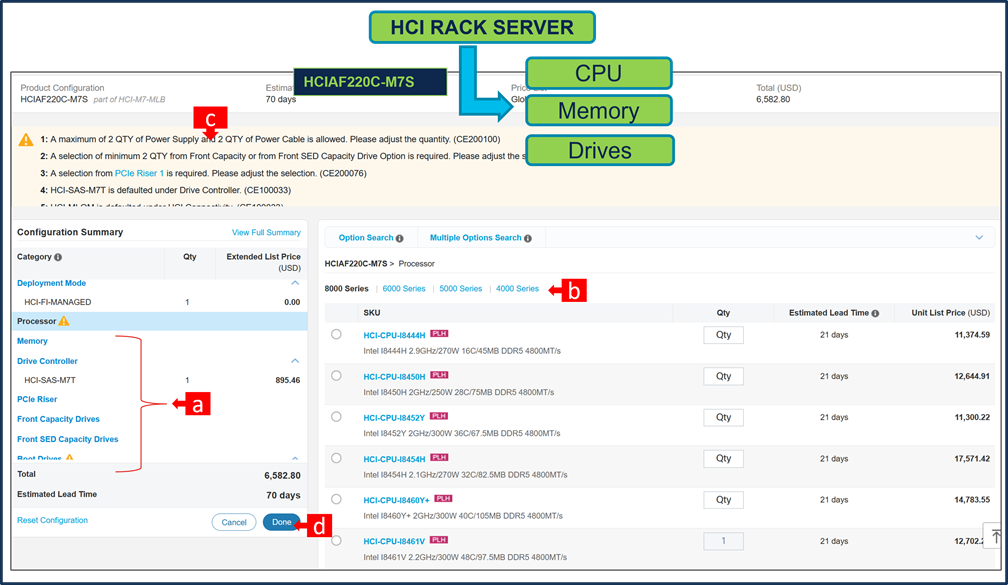Click Reset Configuration link
Viewport: 1008px width, 585px height.
point(52,520)
